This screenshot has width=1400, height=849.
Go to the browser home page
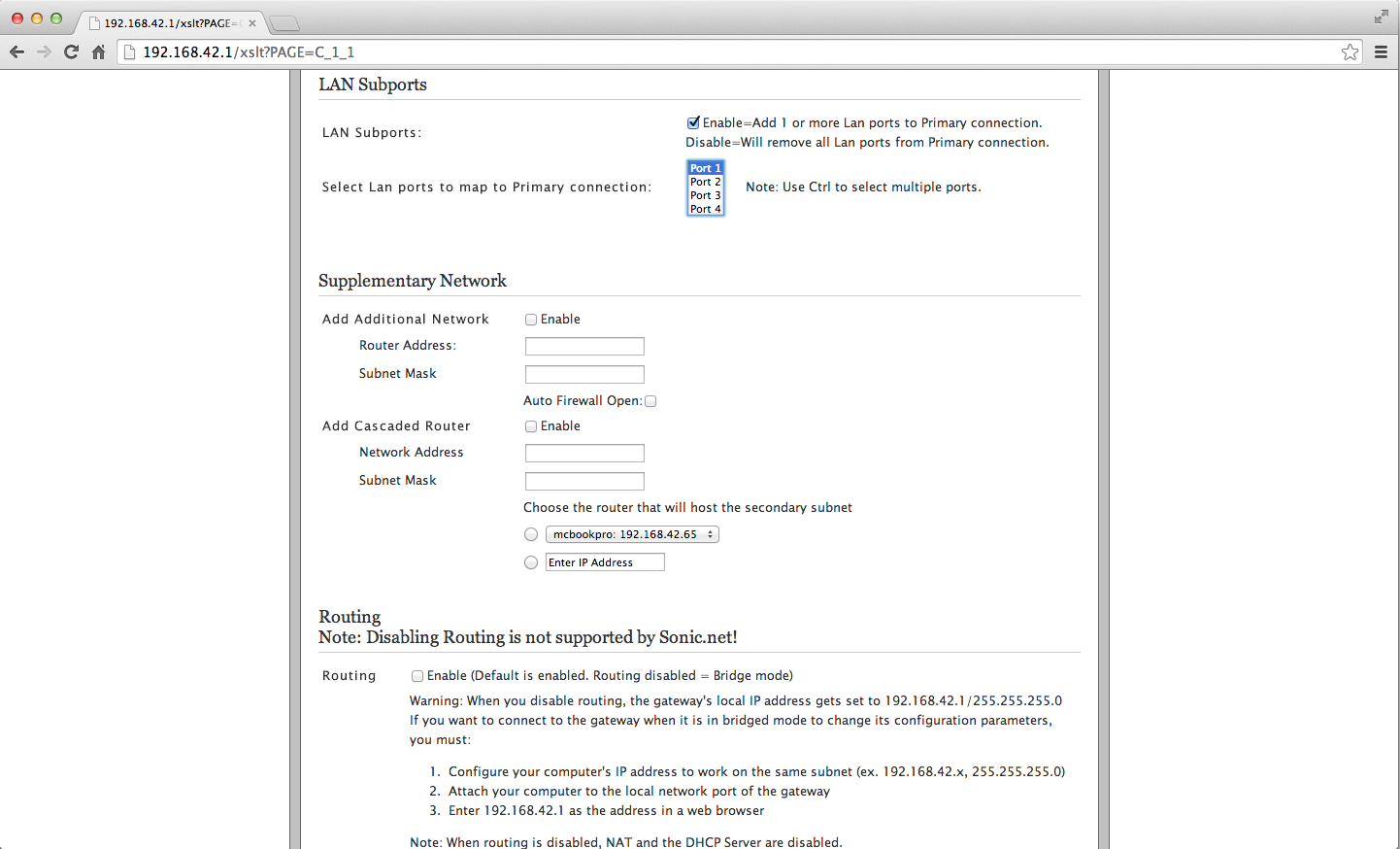(x=98, y=52)
